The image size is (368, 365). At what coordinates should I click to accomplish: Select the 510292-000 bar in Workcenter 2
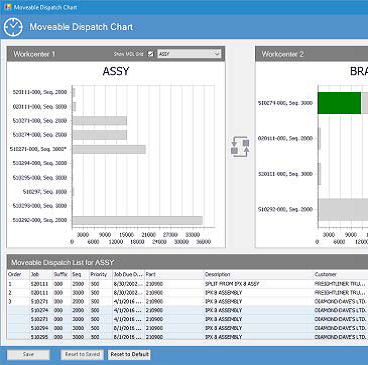coord(343,210)
